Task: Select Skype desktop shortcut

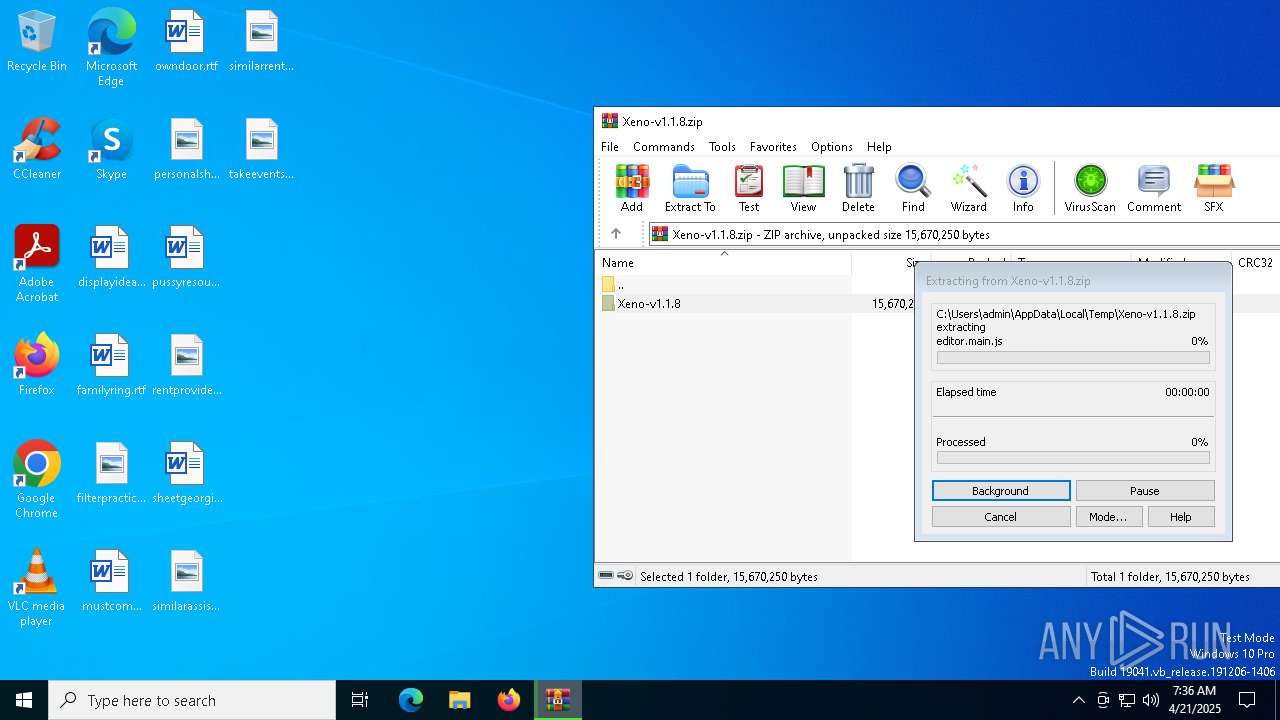Action: point(111,150)
